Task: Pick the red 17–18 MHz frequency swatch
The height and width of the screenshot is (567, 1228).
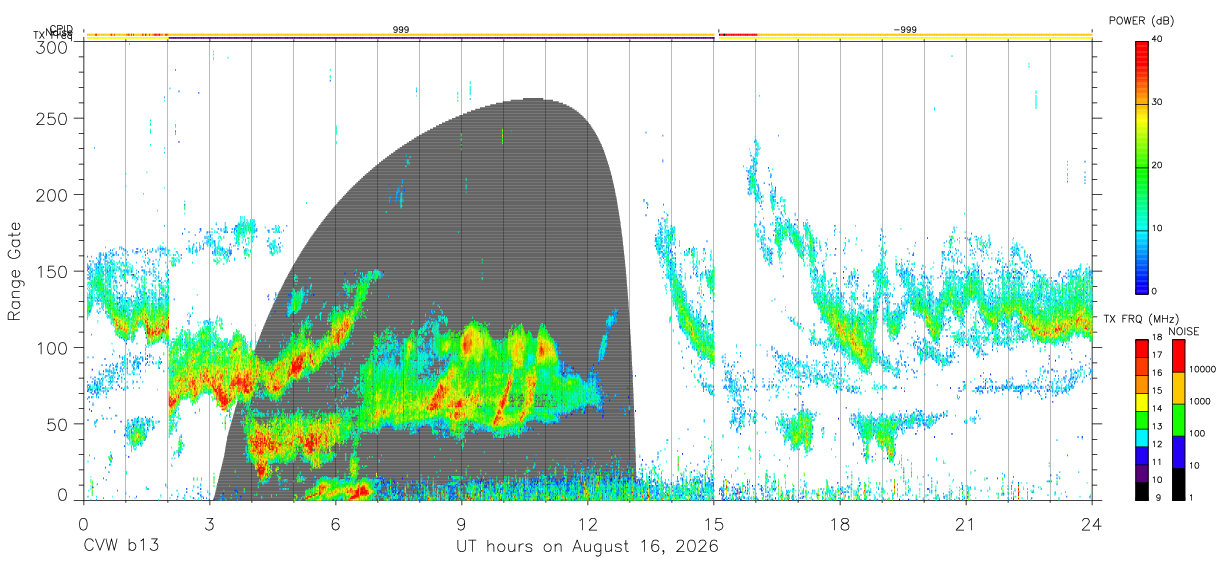Action: tap(1142, 348)
